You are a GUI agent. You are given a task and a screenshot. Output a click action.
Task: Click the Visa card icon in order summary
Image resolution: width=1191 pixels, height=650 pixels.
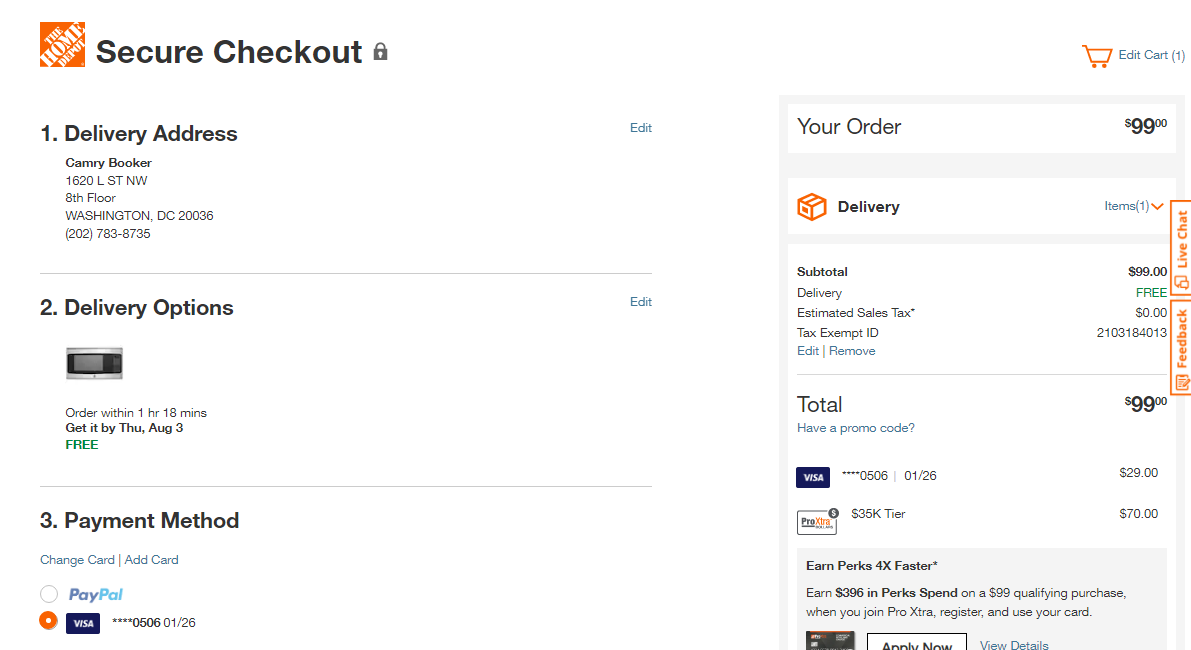click(x=813, y=477)
